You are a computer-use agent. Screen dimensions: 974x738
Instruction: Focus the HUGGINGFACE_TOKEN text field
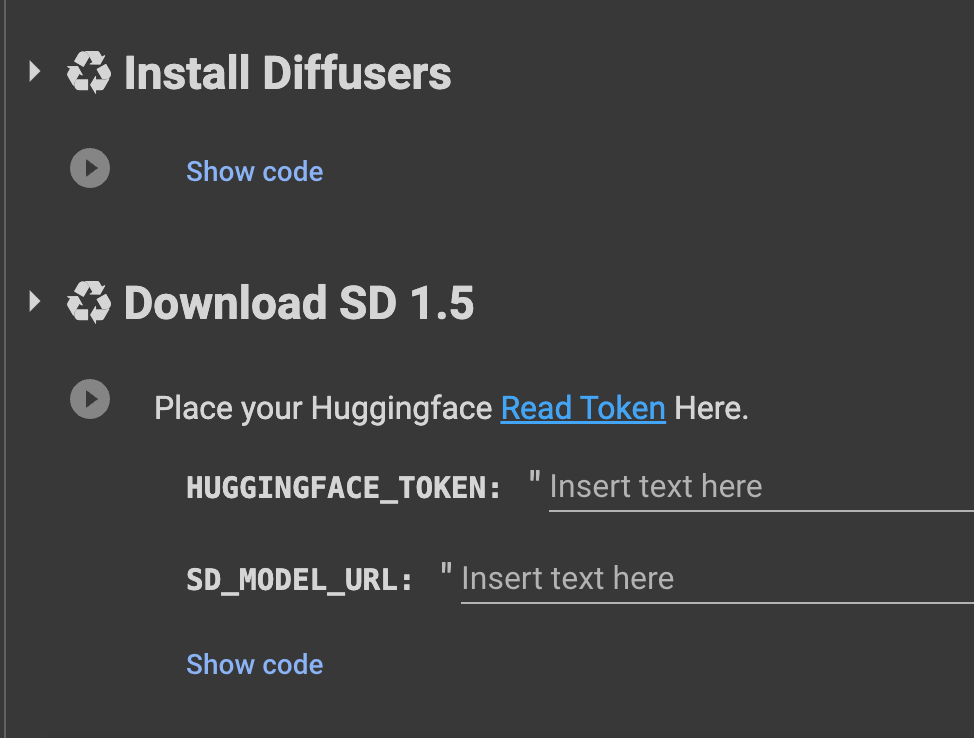point(761,488)
